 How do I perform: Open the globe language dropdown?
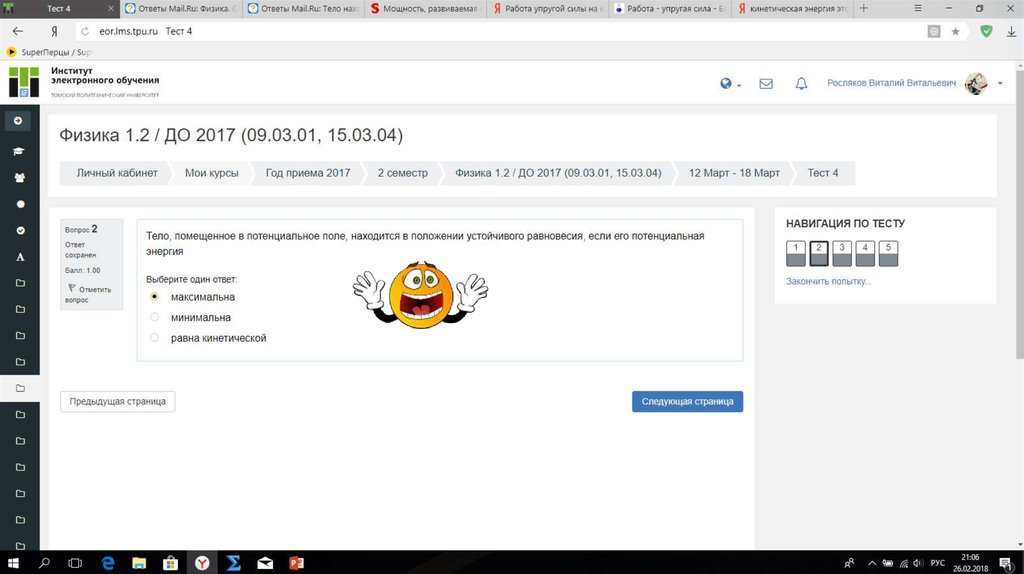[x=729, y=84]
